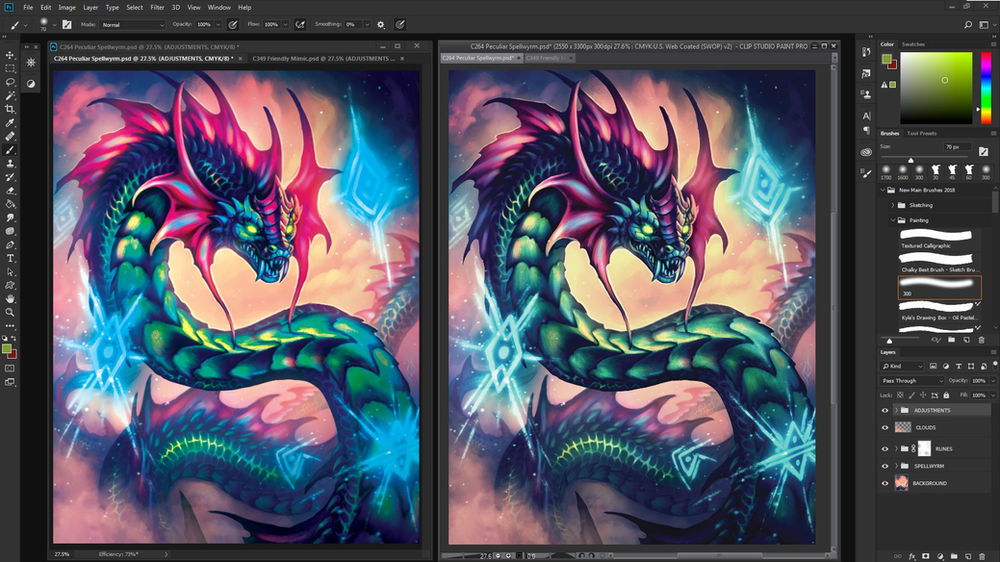Collapse the Painting brush folder

point(892,220)
